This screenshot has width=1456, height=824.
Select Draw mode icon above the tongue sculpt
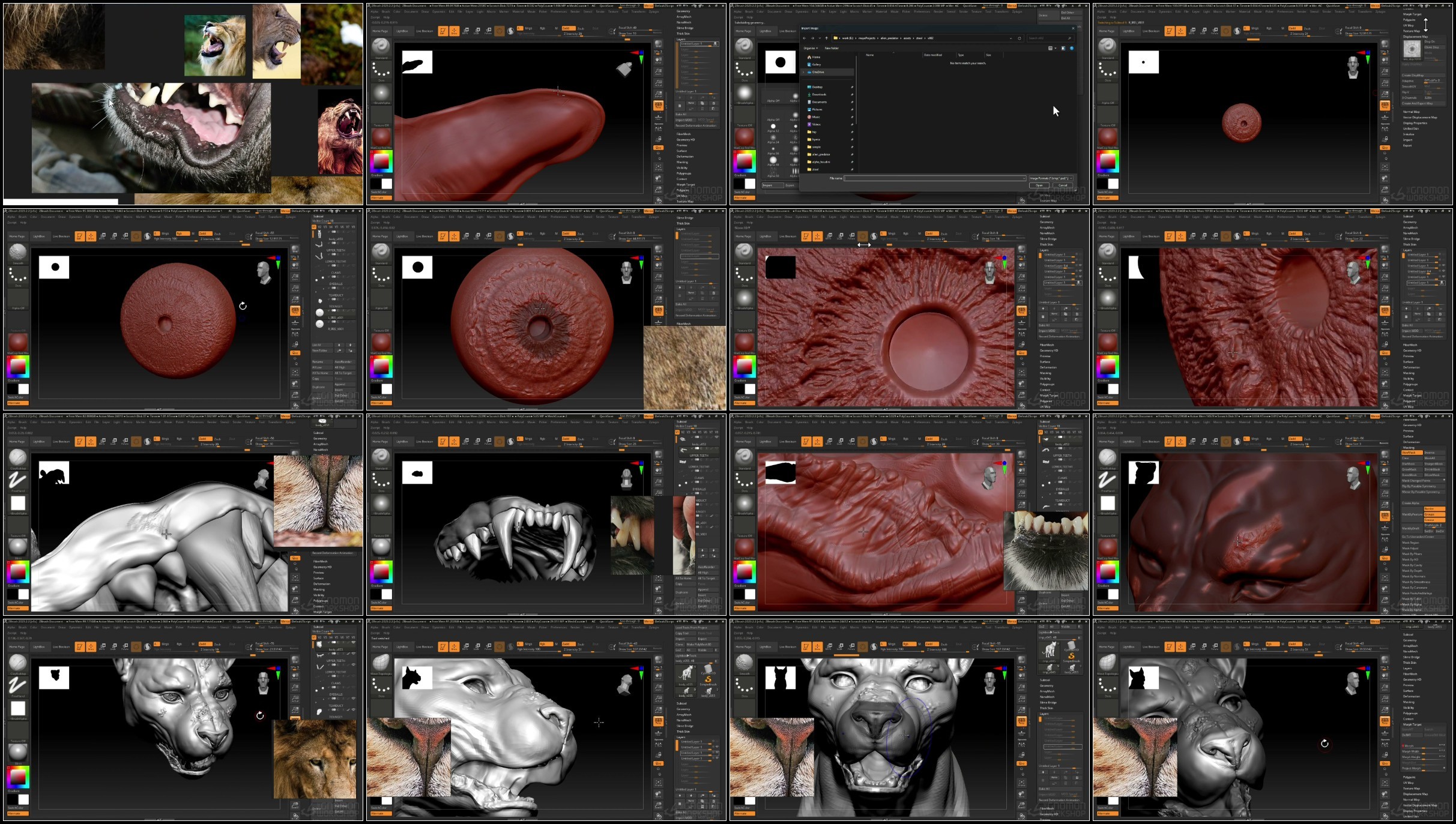[454, 31]
